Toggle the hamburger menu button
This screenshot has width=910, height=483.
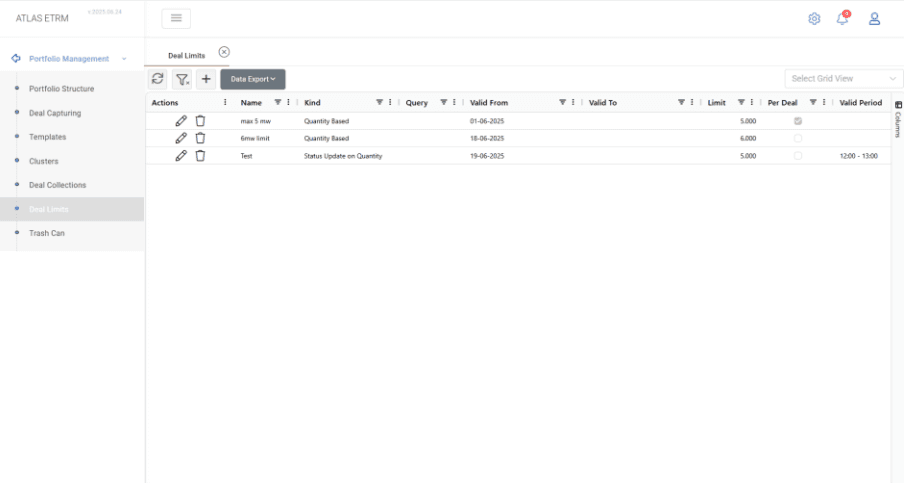(176, 18)
